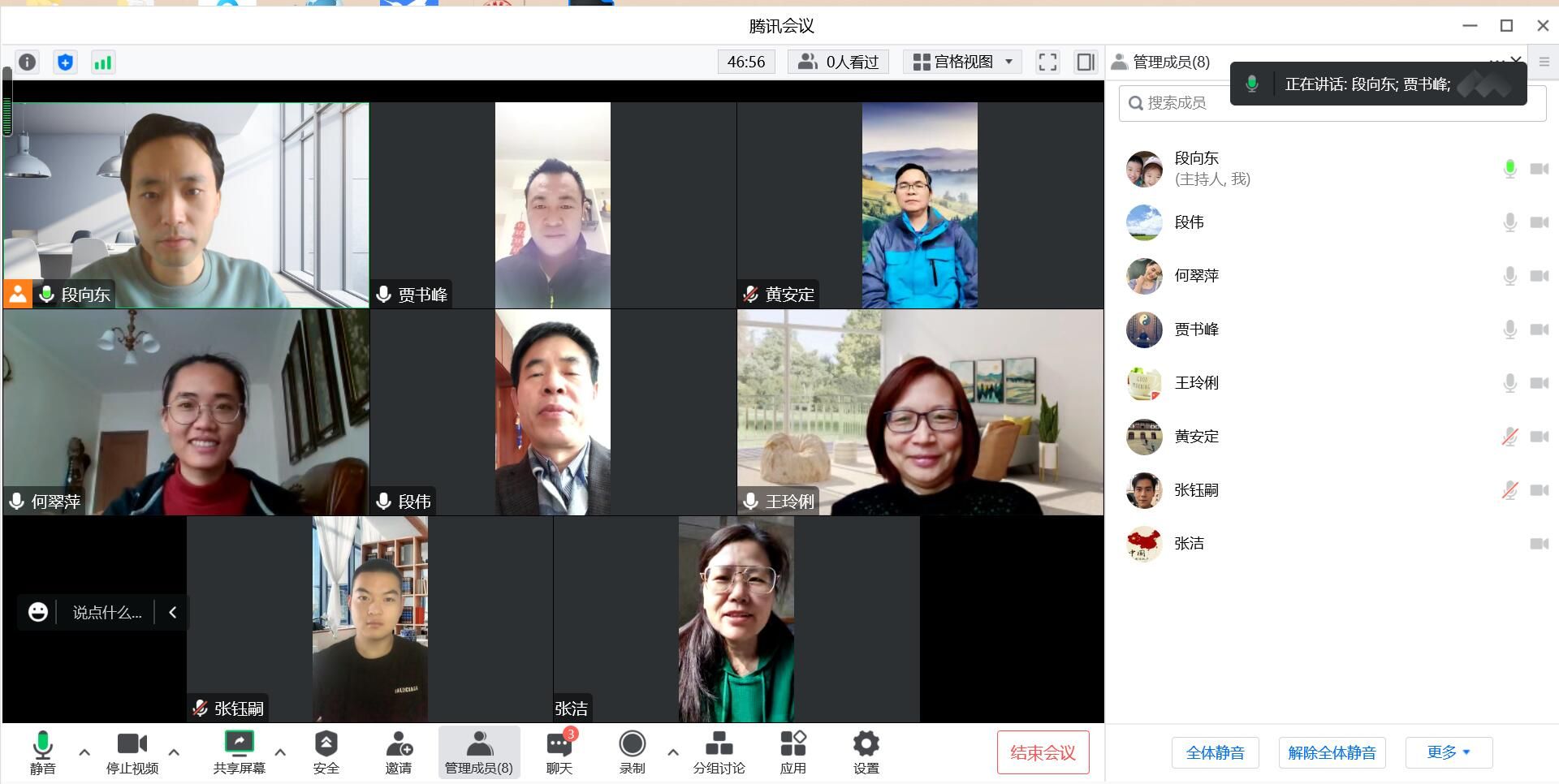Click the blue security shield icon
Screen dimensions: 1559x784
point(65,62)
